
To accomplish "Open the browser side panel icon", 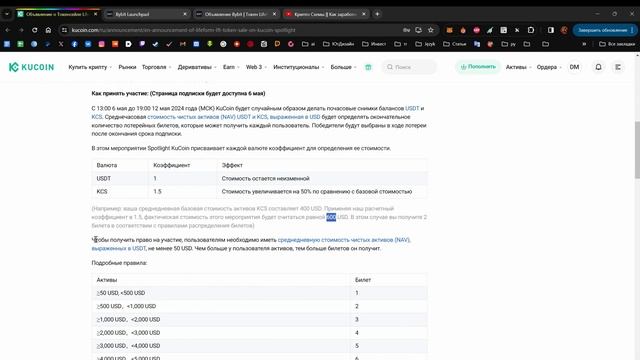I will coord(551,30).
